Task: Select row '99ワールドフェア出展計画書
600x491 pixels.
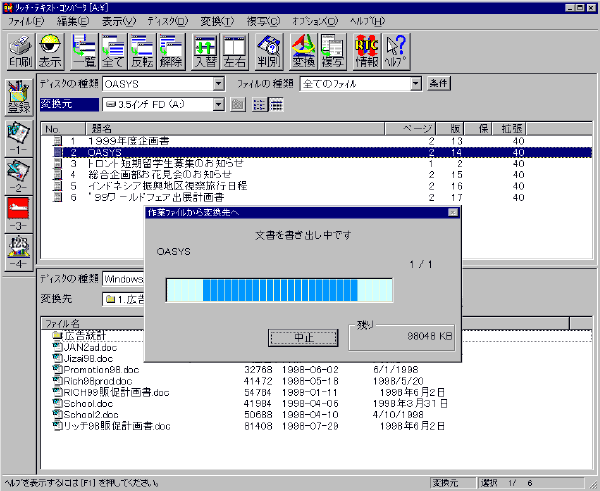Action: pos(317,197)
